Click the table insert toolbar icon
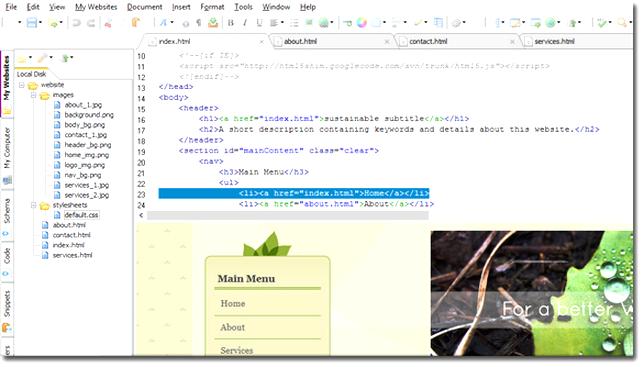This screenshot has width=644, height=367. 438,23
